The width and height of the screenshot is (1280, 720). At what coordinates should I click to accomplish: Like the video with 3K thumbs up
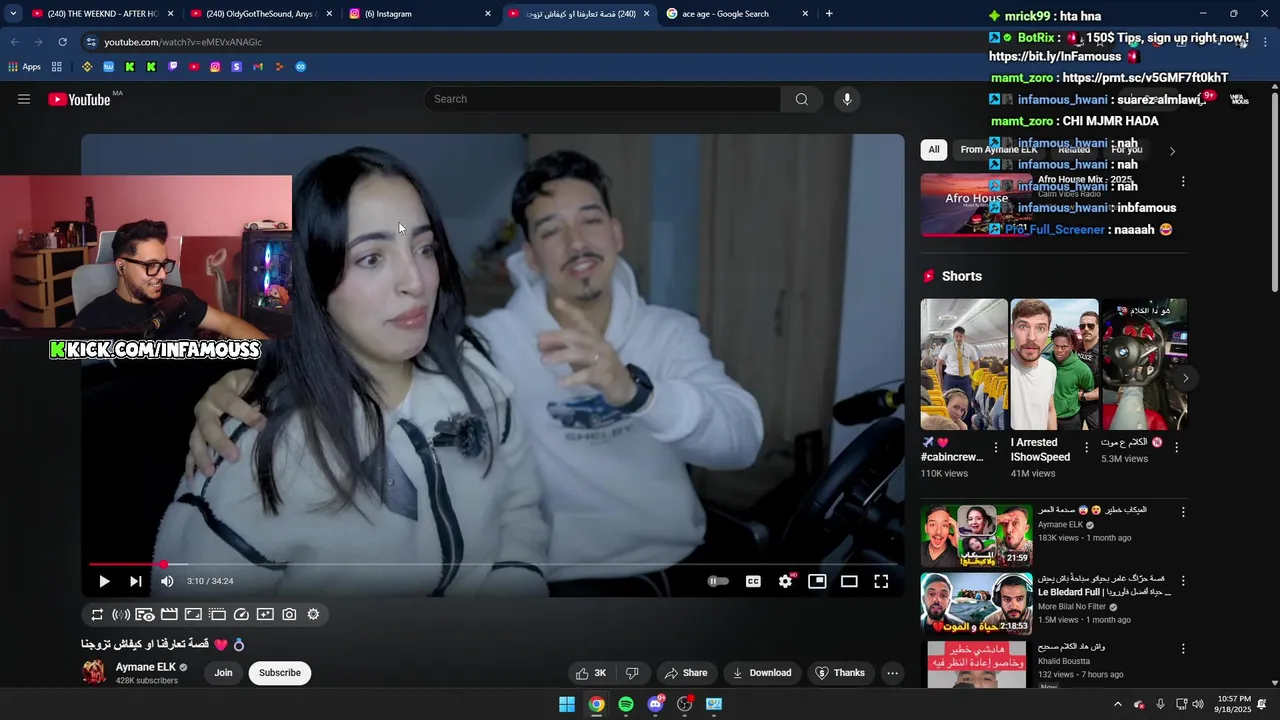(x=591, y=673)
